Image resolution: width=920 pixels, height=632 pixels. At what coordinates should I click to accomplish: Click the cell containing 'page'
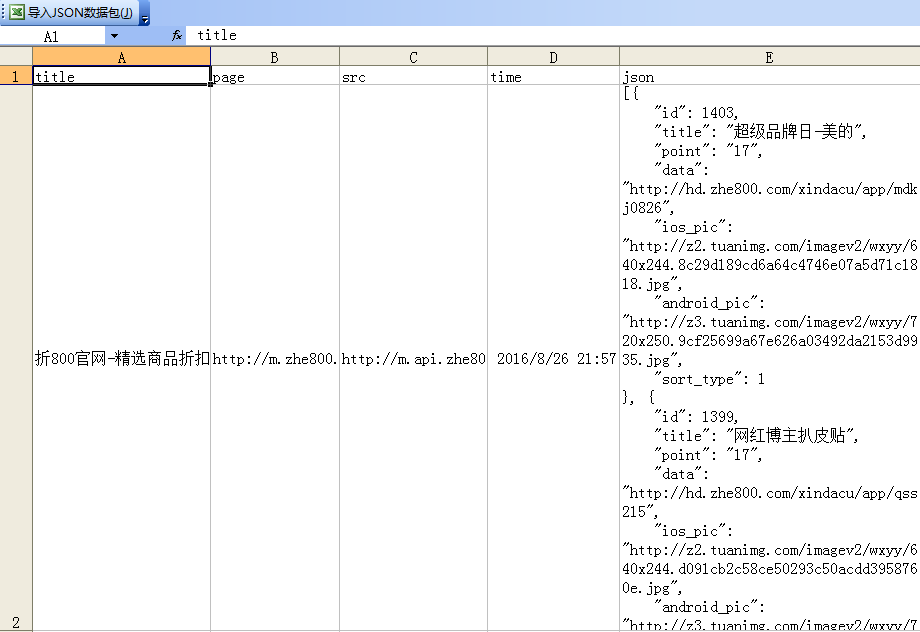point(274,77)
